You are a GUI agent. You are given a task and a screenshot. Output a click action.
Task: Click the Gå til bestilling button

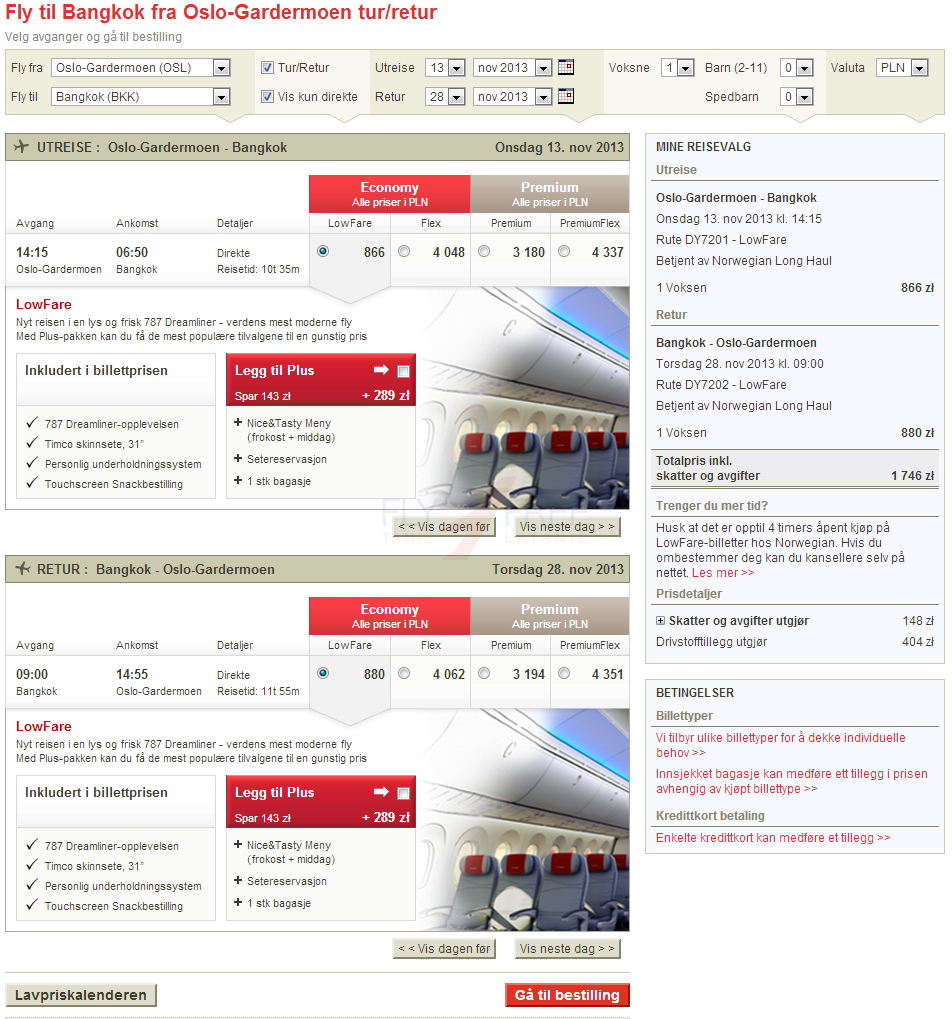(567, 995)
